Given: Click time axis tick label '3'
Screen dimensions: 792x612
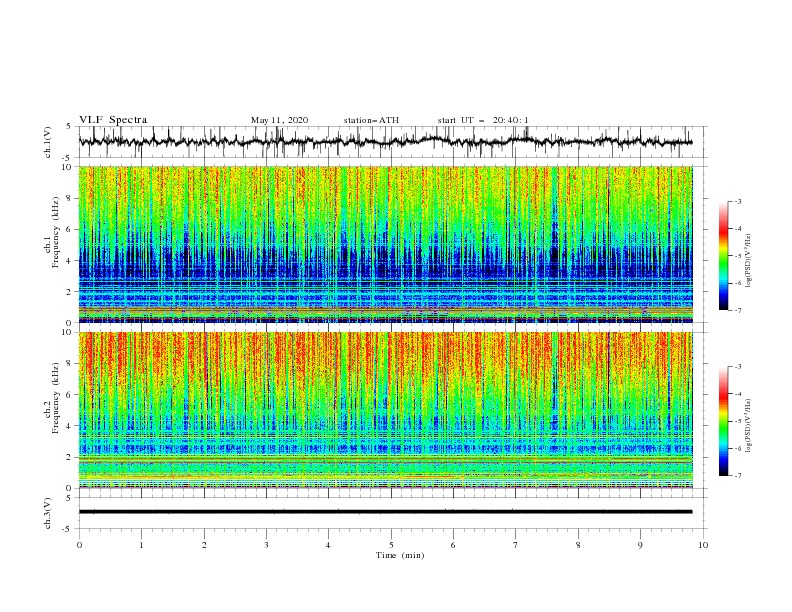Looking at the screenshot, I should pos(266,545).
